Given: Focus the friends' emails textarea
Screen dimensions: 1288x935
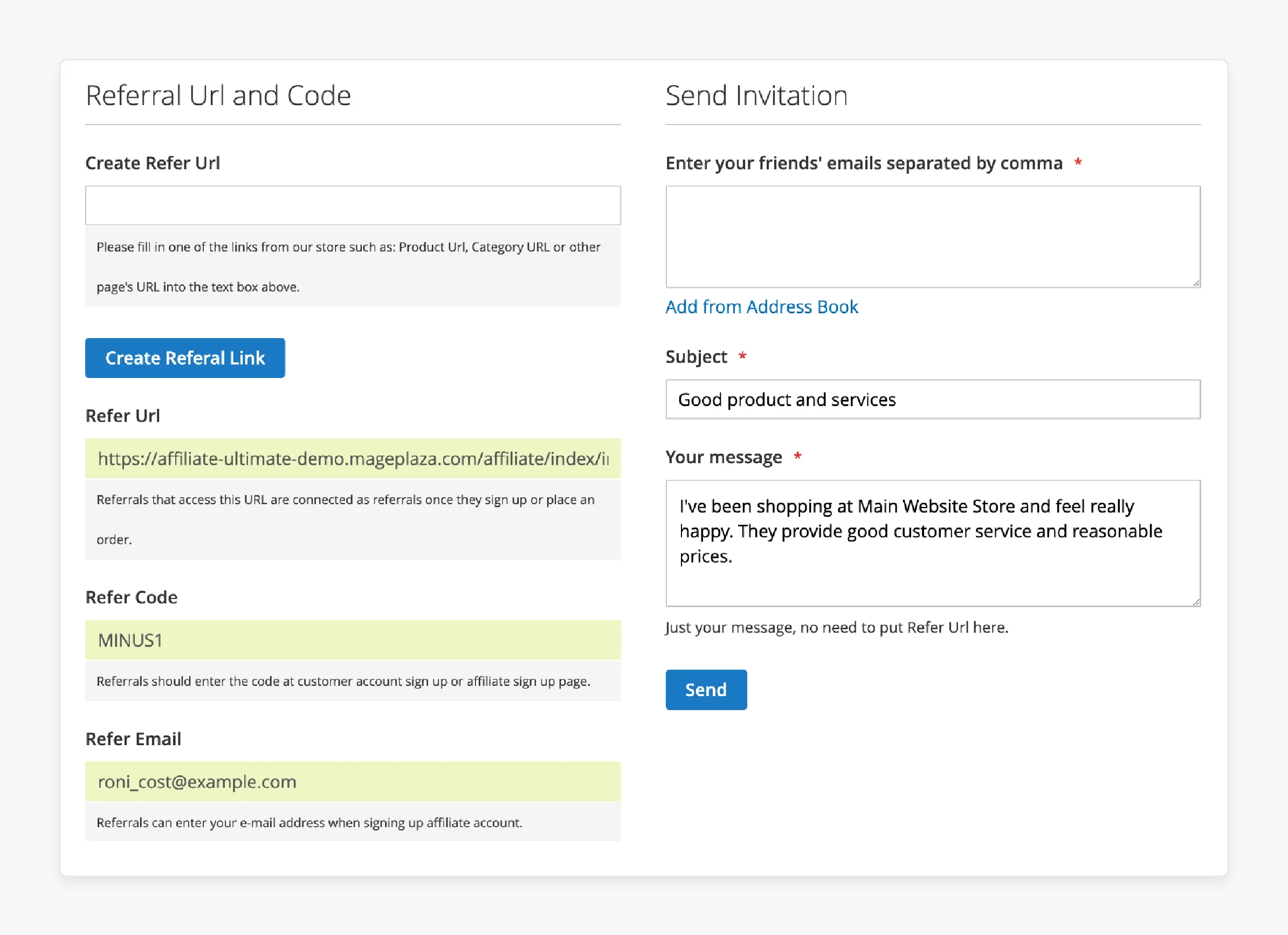Looking at the screenshot, I should coord(933,237).
